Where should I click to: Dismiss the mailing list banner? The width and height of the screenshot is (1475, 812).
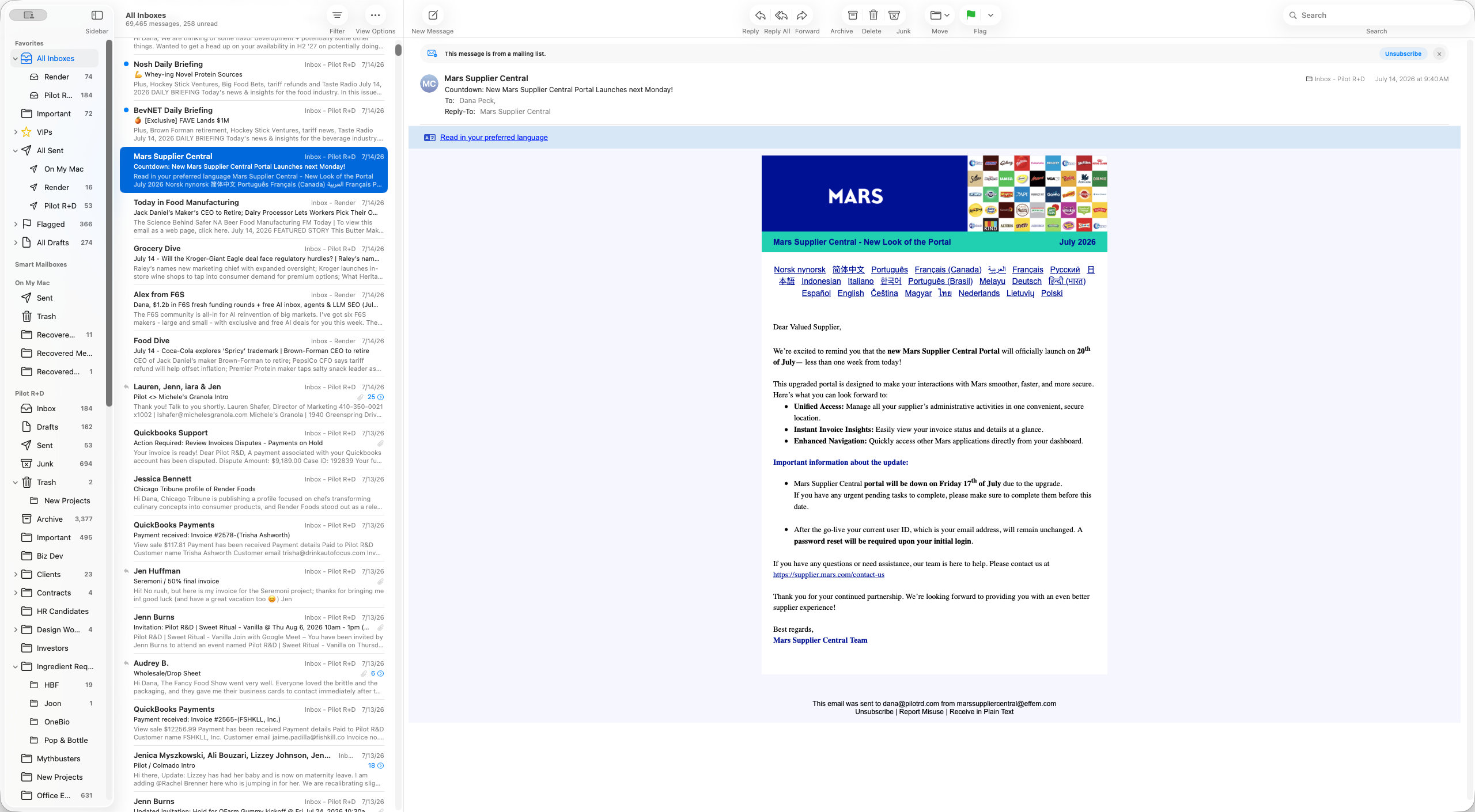click(1439, 54)
